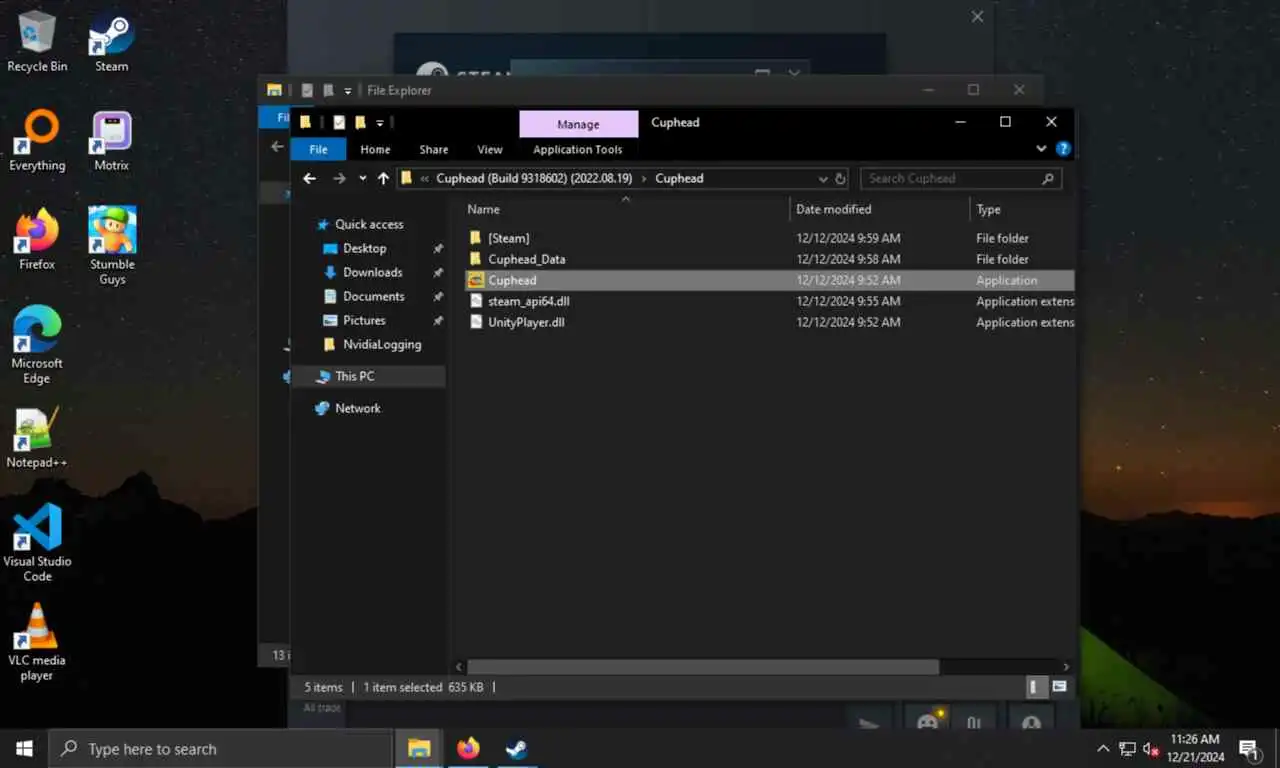Image resolution: width=1280 pixels, height=768 pixels.
Task: Click the muted volume tray icon
Action: point(1152,749)
